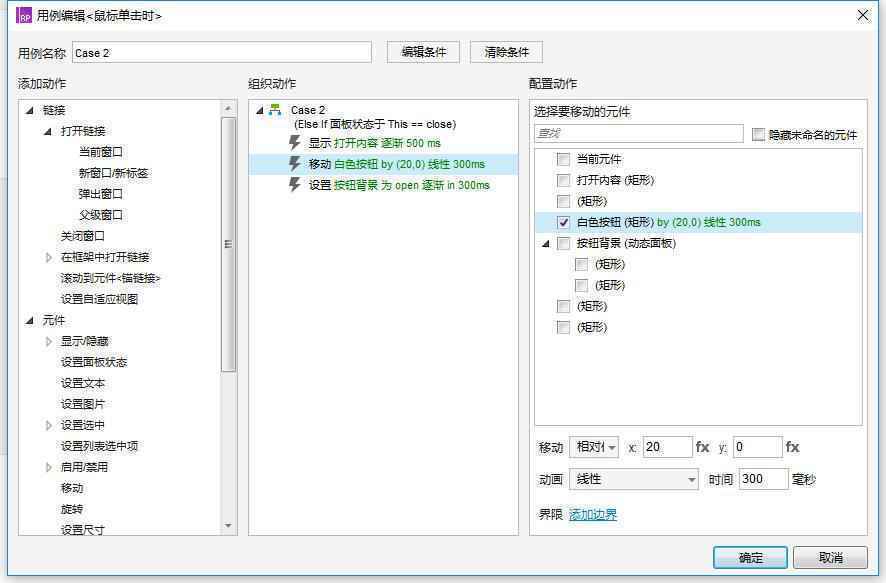Viewport: 886px width, 583px height.
Task: Confirm changes with the 确定 button
Action: tap(749, 558)
